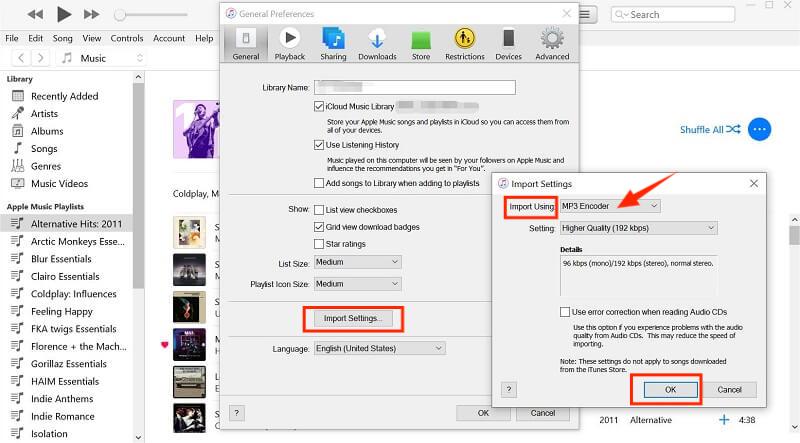
Task: Click the list view icon beside Search
Action: (x=585, y=14)
